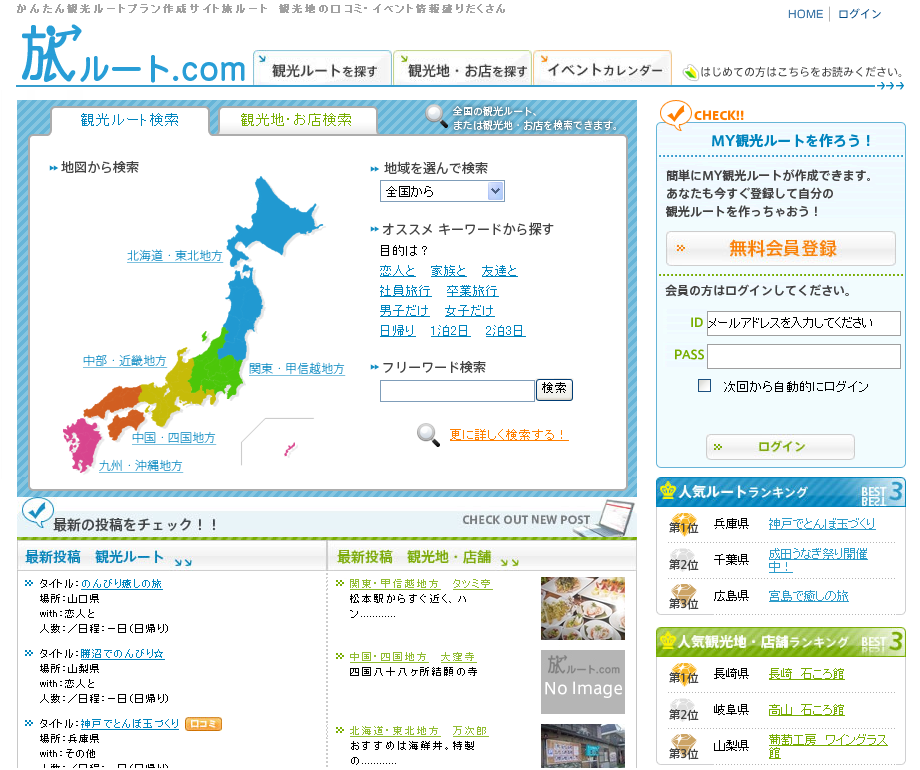Open the 恋人と keyword link
Image resolution: width=920 pixels, height=770 pixels.
[x=397, y=271]
